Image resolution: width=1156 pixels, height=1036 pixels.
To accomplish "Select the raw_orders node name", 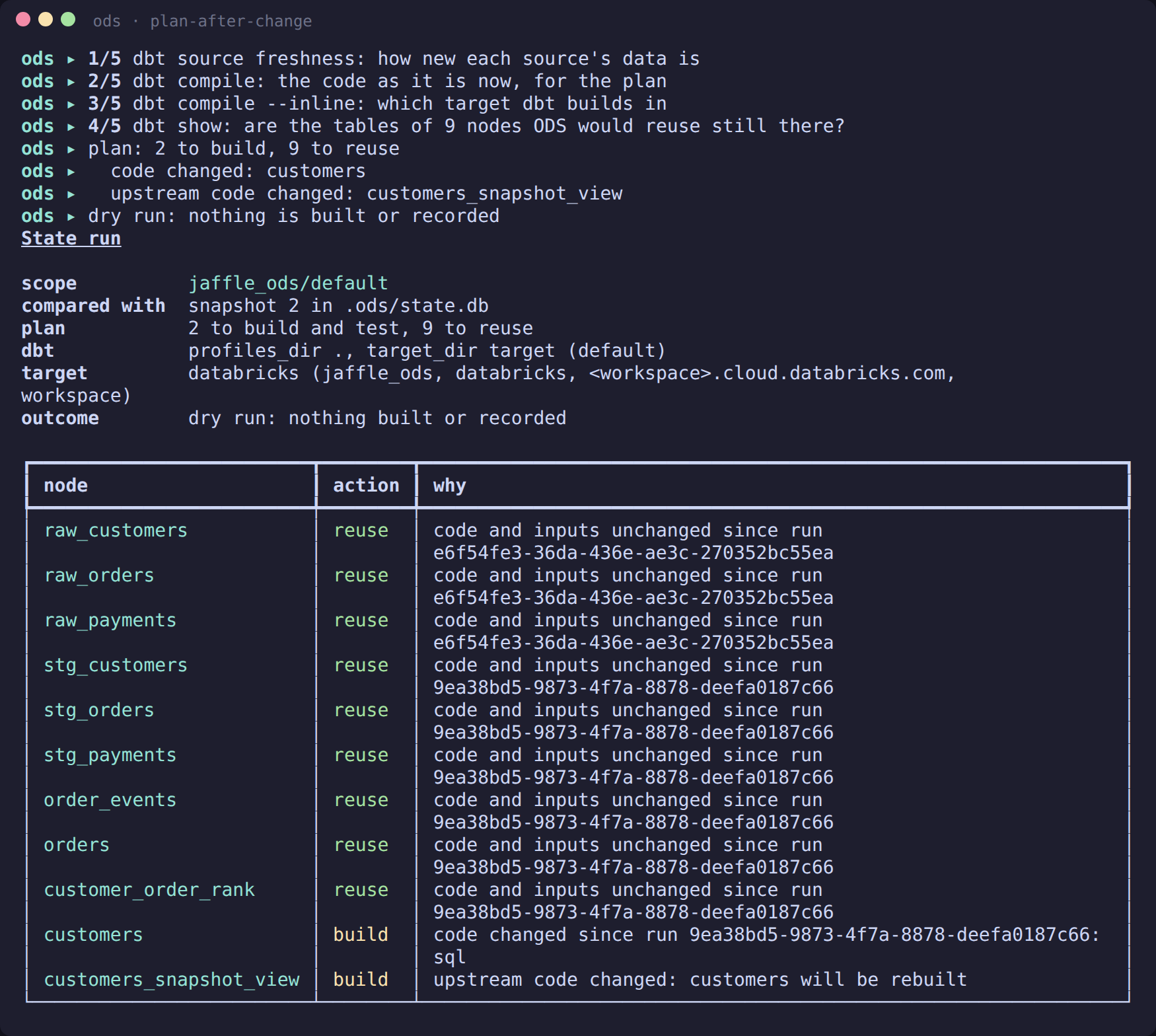I will (x=99, y=575).
